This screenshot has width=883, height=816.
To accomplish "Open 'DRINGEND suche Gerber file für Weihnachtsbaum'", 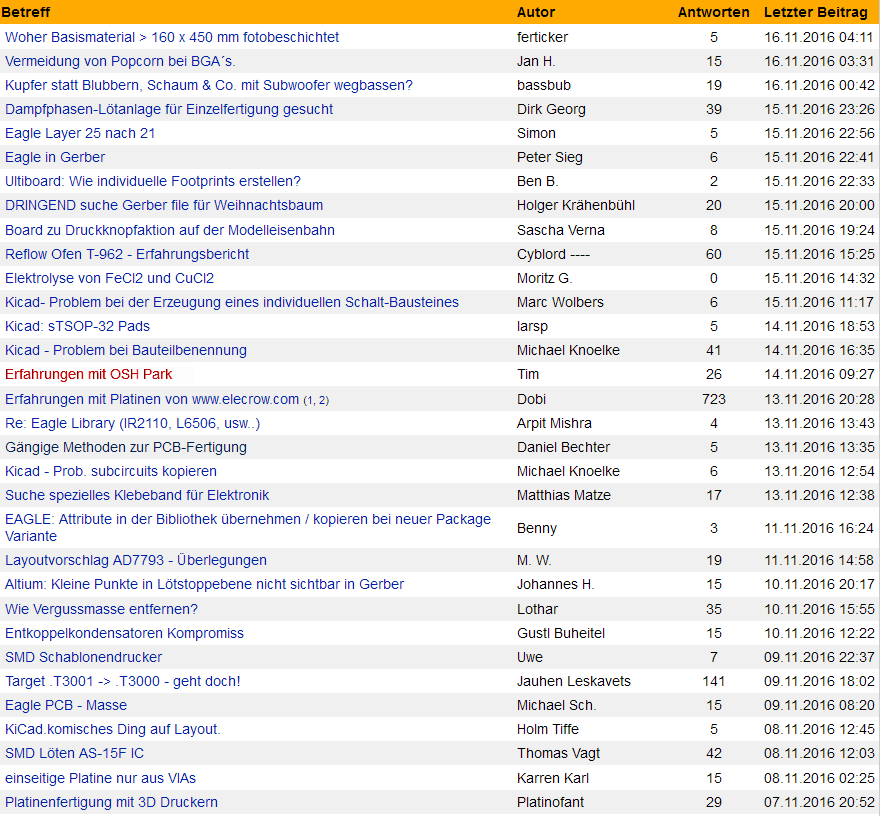I will tap(164, 206).
